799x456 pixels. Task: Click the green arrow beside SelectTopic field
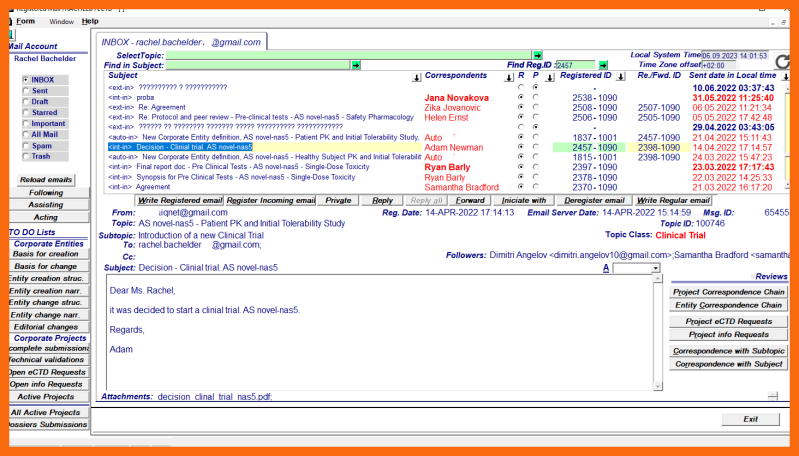pos(538,55)
